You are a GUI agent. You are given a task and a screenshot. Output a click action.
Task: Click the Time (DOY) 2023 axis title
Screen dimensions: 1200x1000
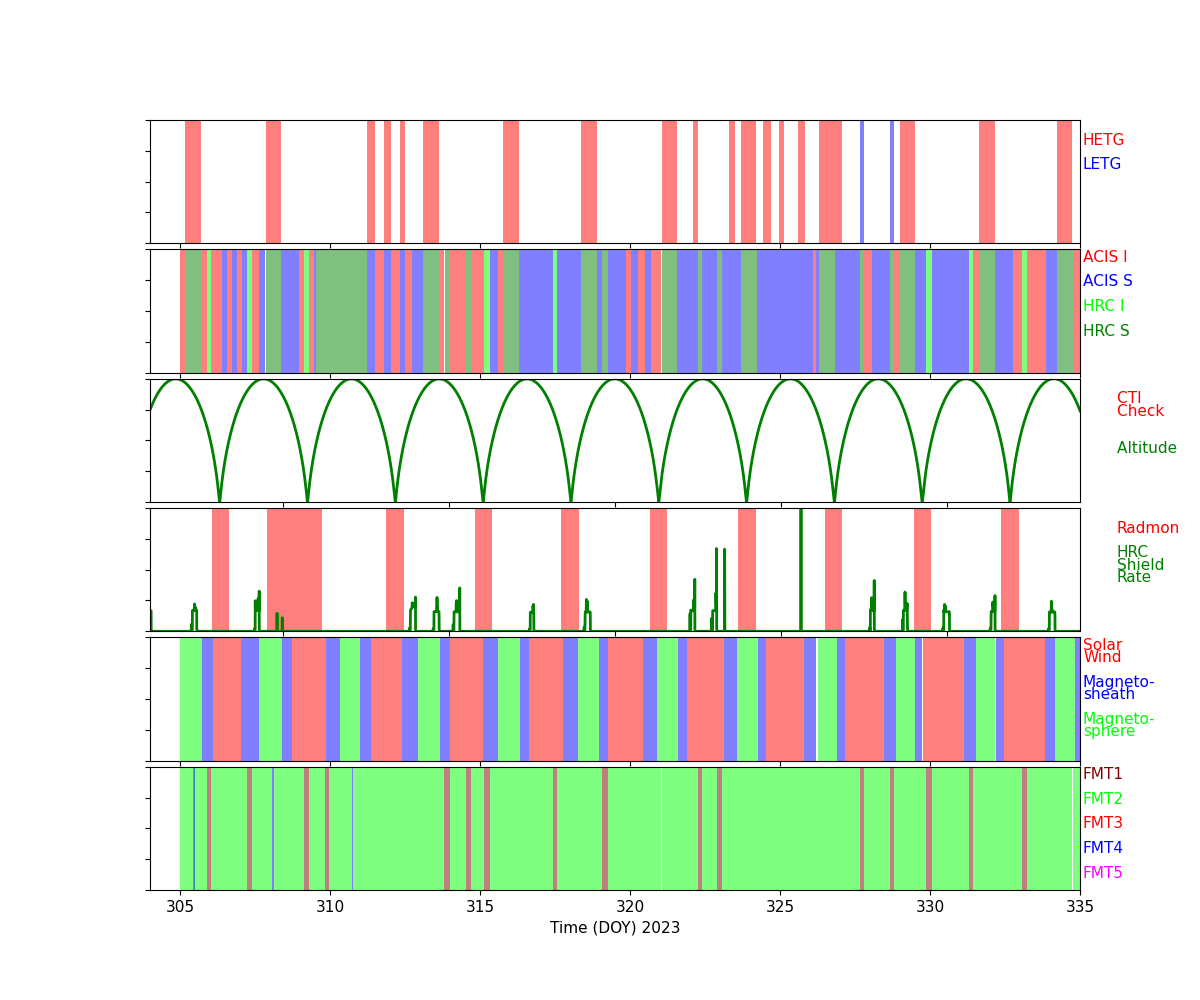[614, 928]
